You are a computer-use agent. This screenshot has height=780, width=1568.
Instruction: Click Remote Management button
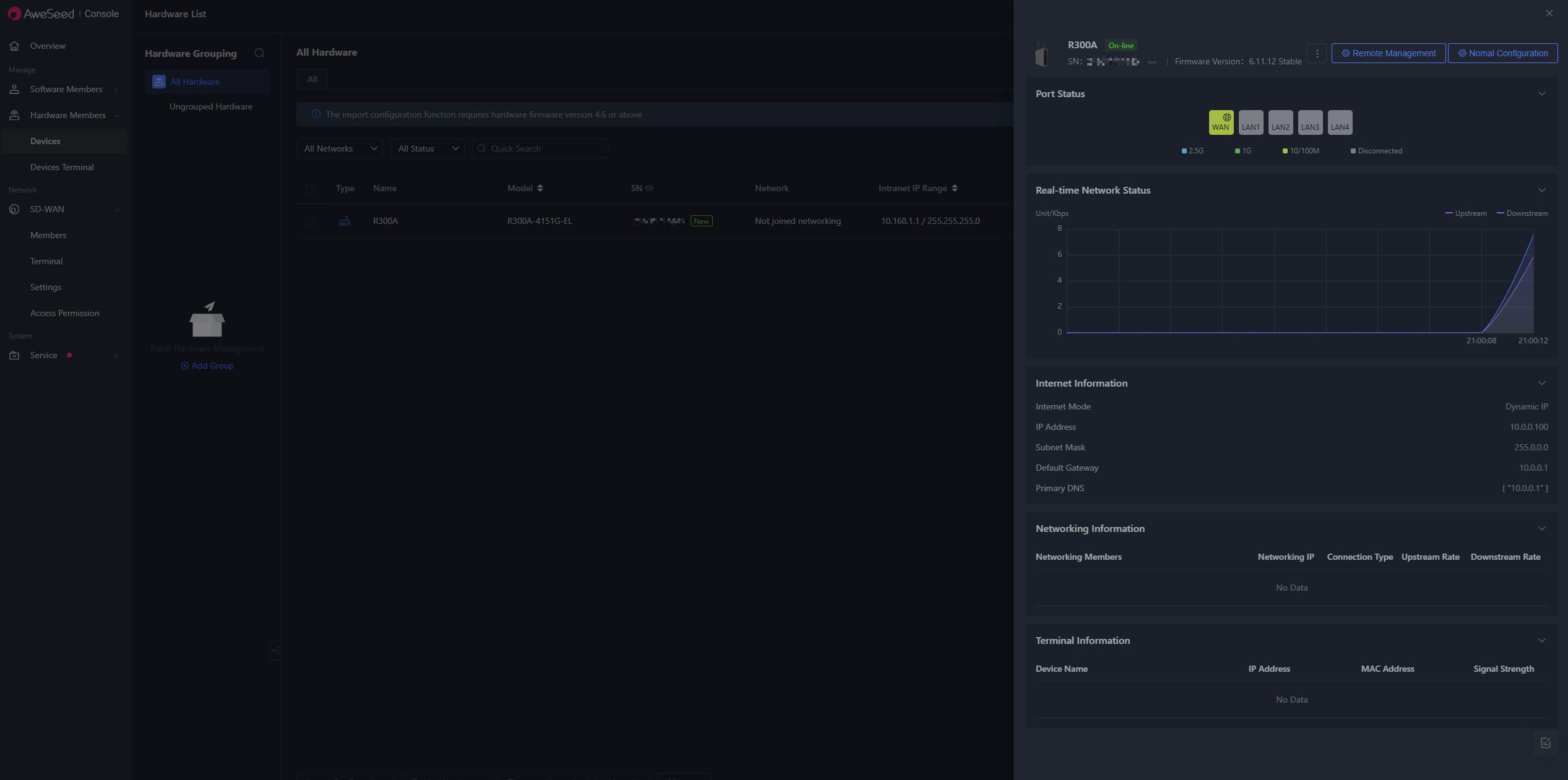point(1388,53)
